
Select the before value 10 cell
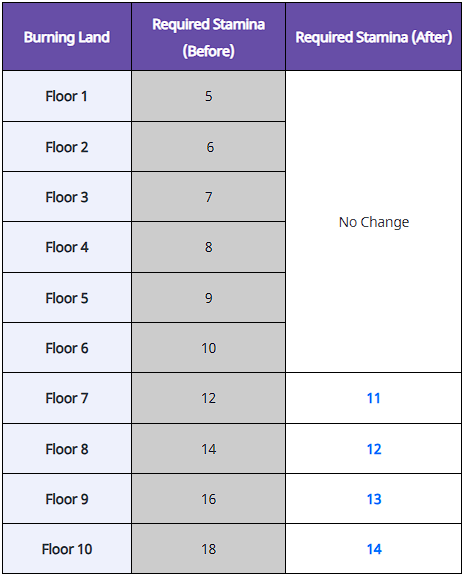pyautogui.click(x=209, y=348)
